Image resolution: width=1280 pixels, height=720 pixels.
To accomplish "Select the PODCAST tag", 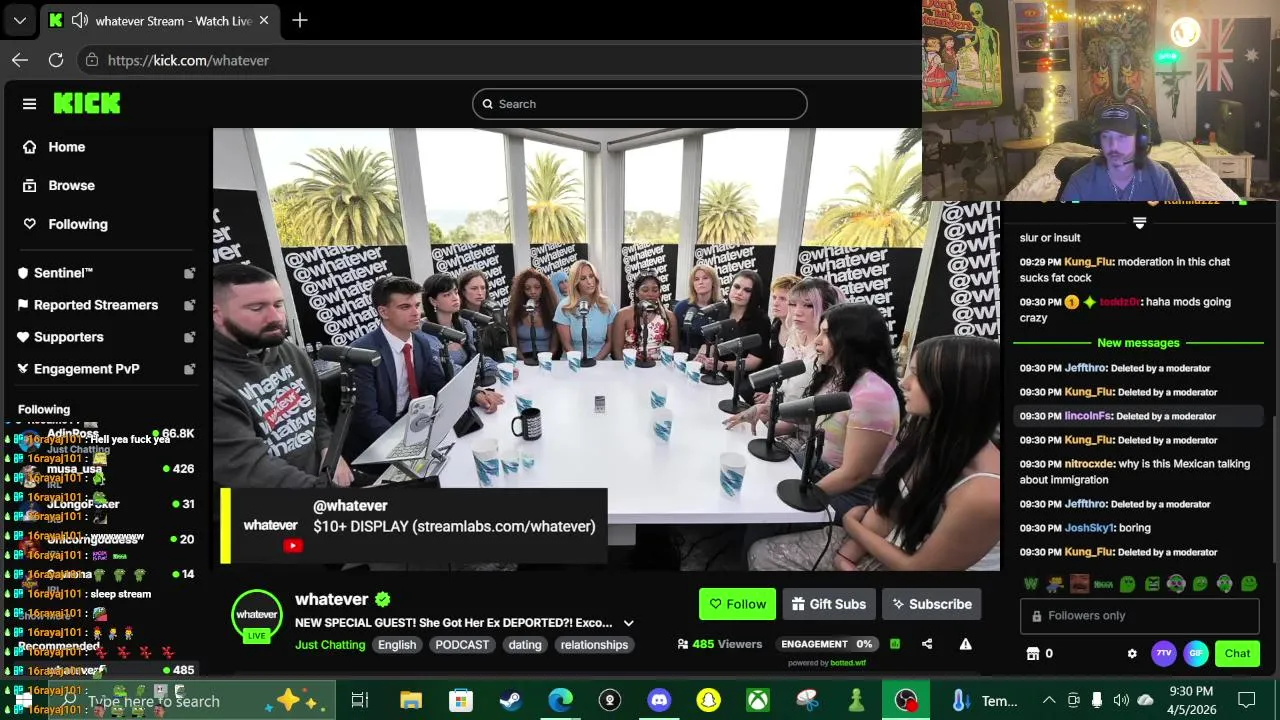I will pyautogui.click(x=462, y=645).
